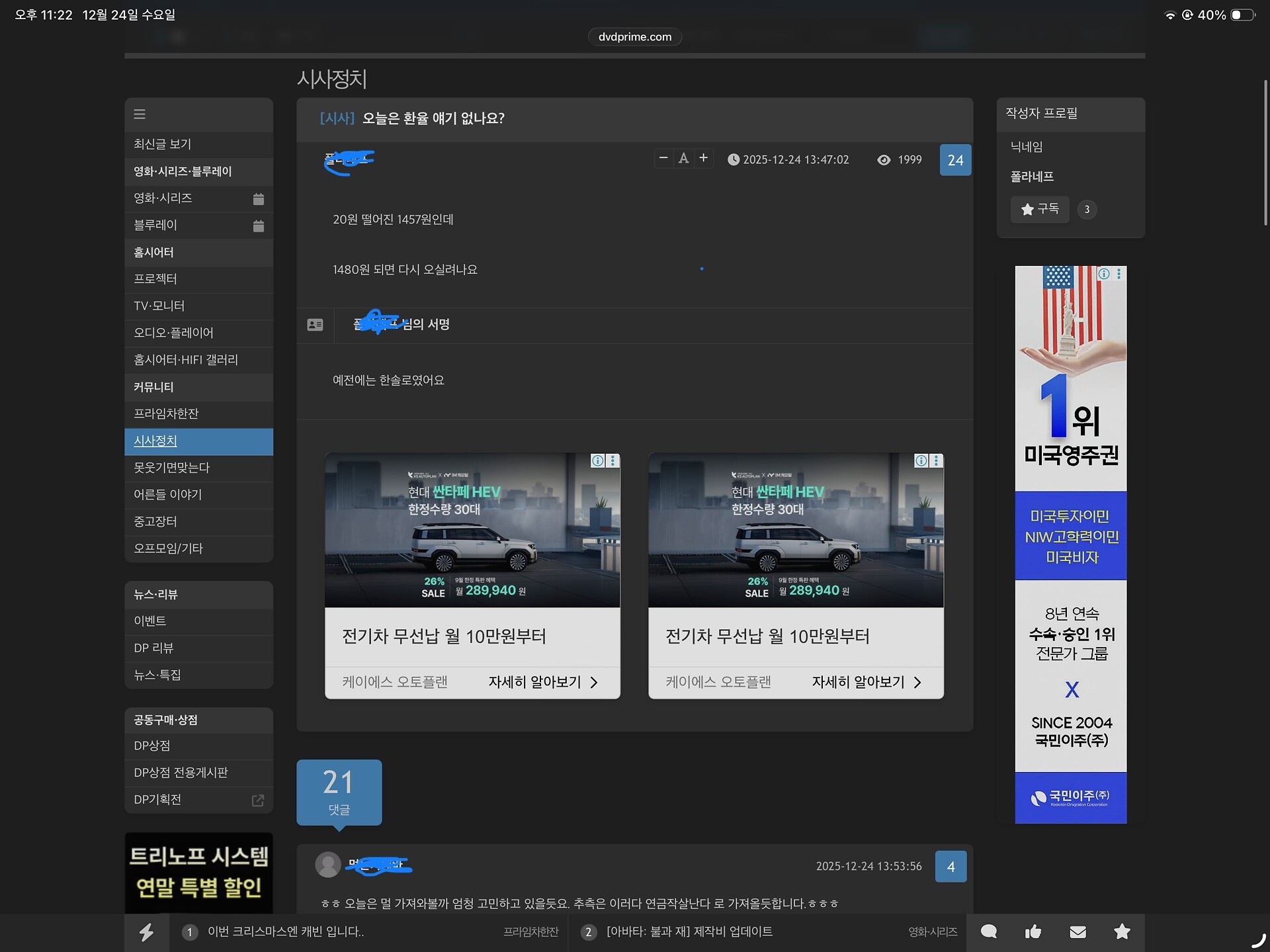This screenshot has height=952, width=1270.
Task: Click the blue 21 댓글 comment count box
Action: [339, 792]
